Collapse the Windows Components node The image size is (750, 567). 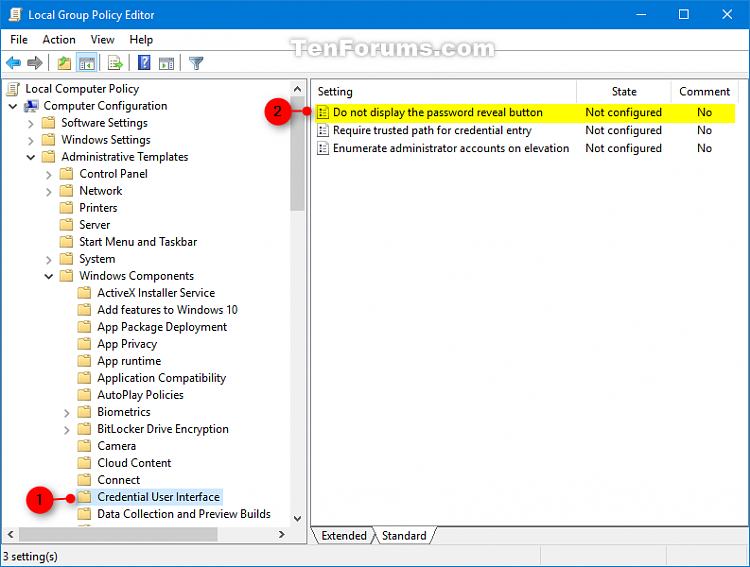[x=48, y=277]
